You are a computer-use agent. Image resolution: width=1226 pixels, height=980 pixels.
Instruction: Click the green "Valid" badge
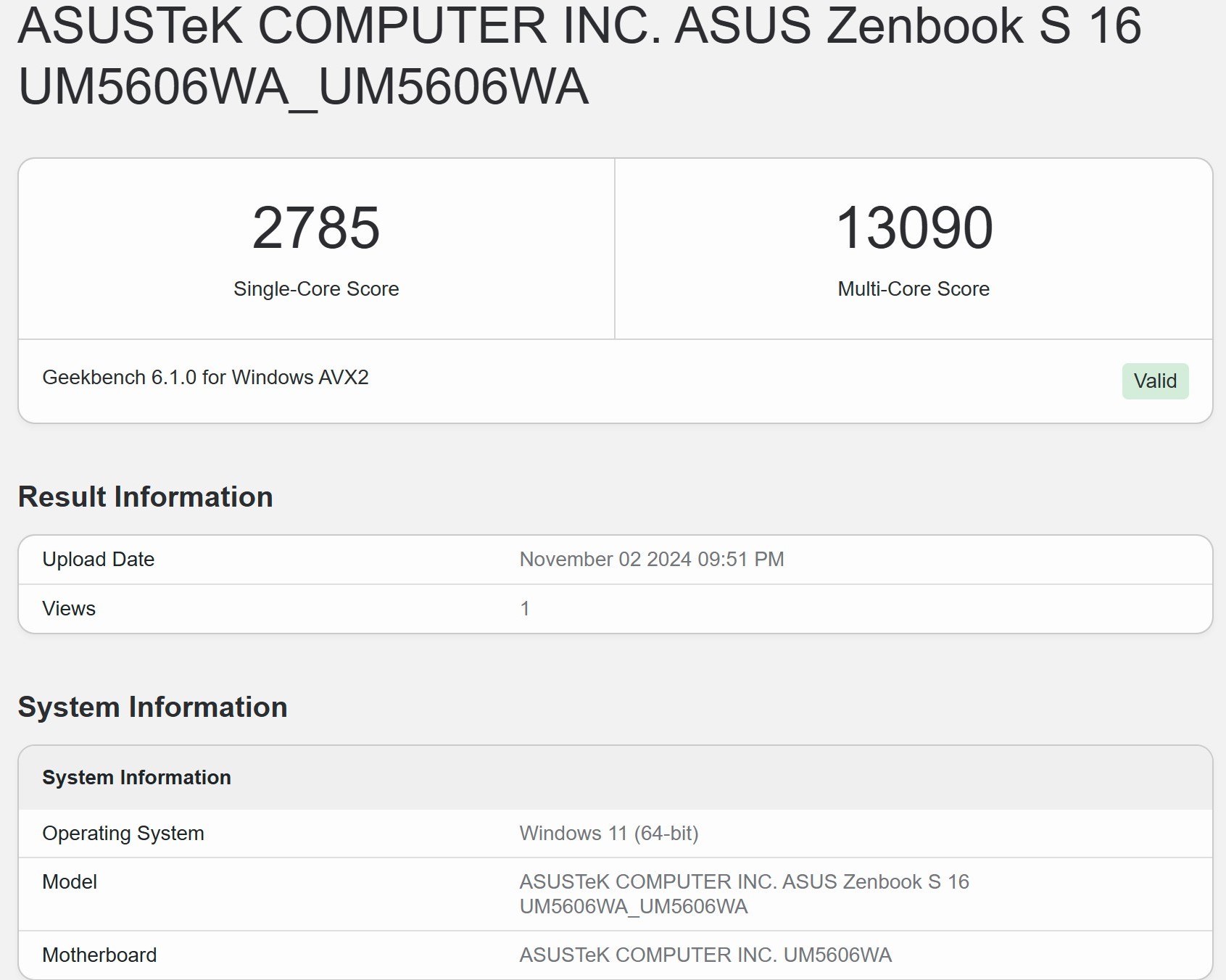[x=1155, y=381]
